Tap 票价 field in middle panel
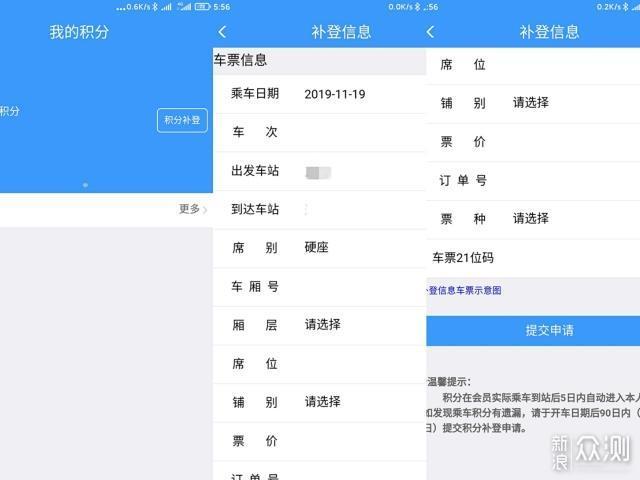Image resolution: width=640 pixels, height=480 pixels. coord(350,441)
